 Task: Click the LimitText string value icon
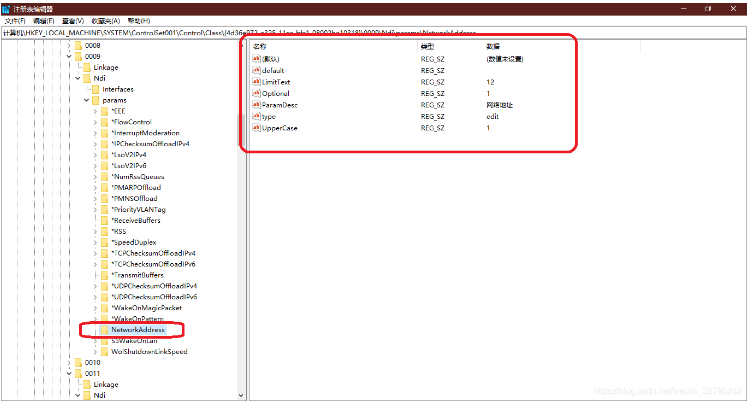point(256,82)
